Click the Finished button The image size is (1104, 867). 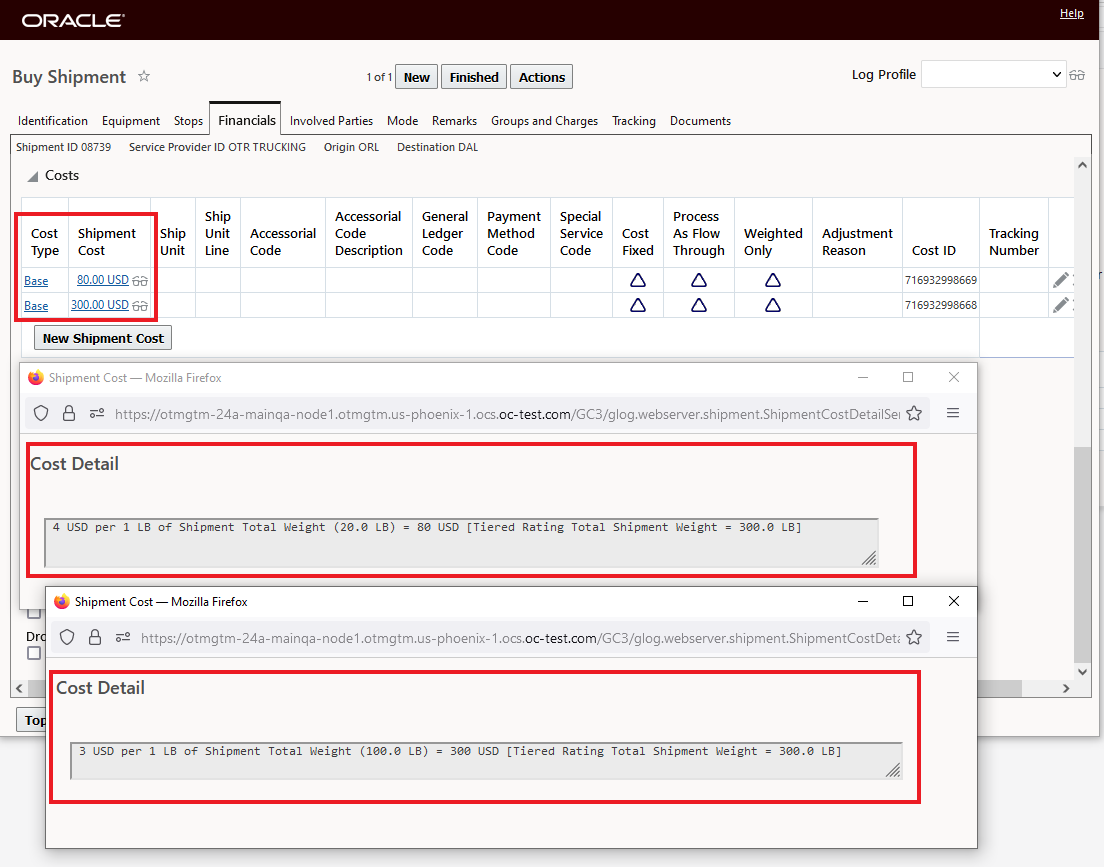[474, 77]
